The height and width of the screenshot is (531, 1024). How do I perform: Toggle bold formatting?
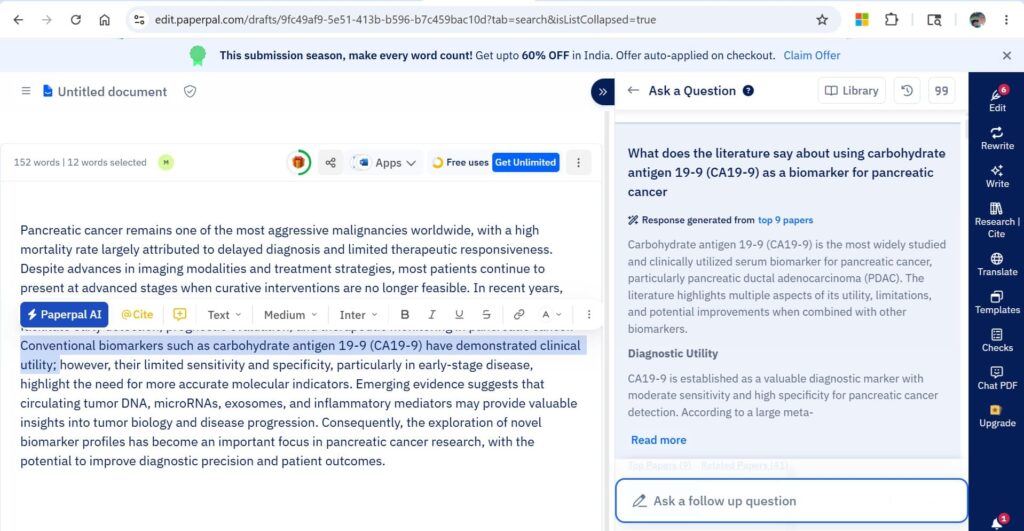pyautogui.click(x=405, y=315)
